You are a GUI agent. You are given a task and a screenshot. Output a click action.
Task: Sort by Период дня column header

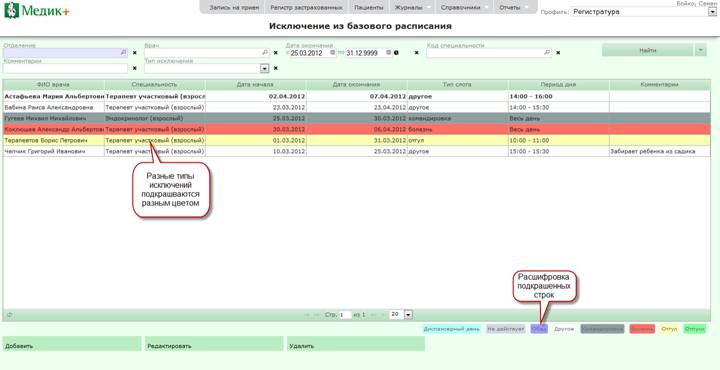tap(559, 84)
